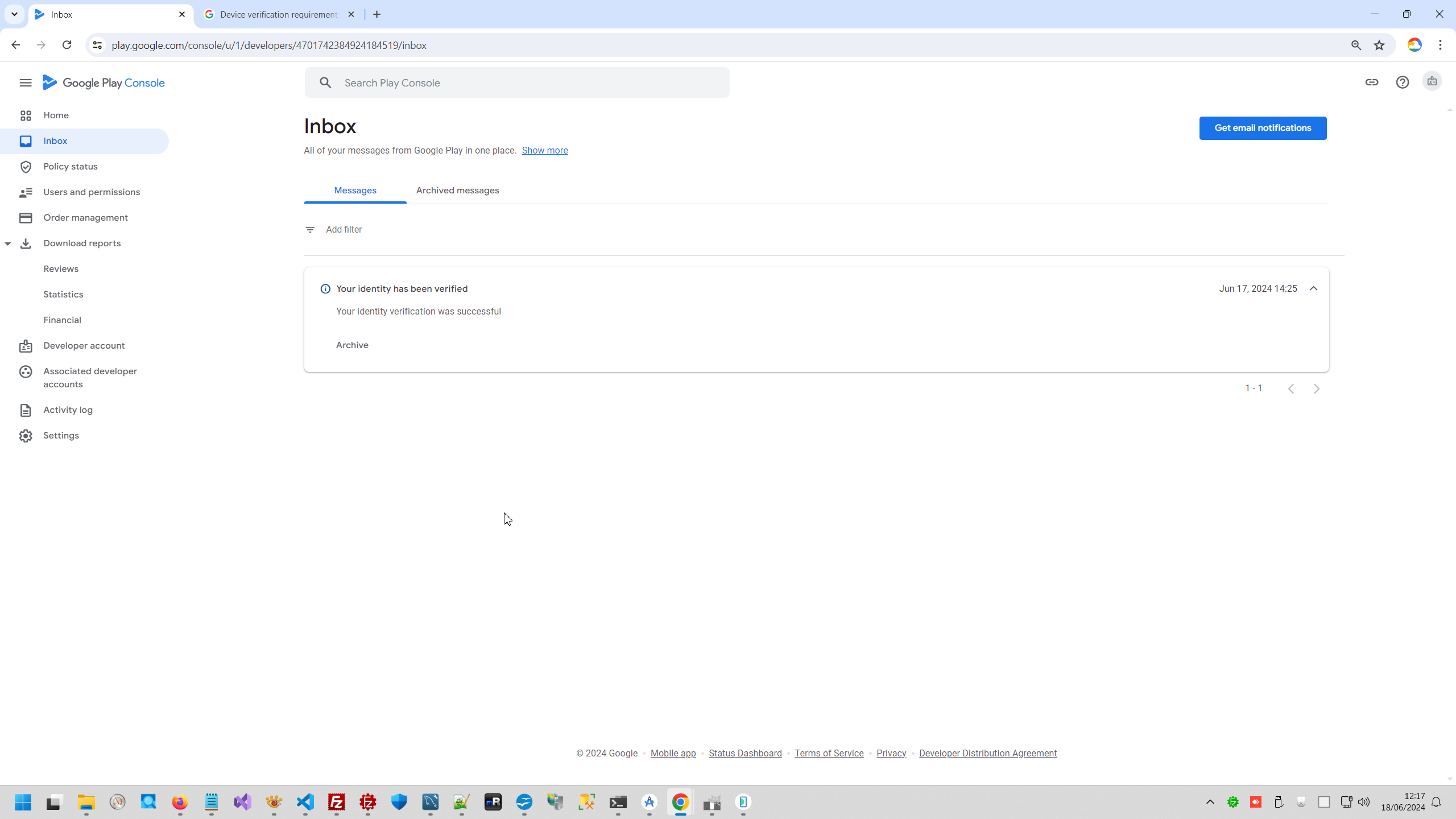Collapse the identity verified message chevron

(1313, 289)
